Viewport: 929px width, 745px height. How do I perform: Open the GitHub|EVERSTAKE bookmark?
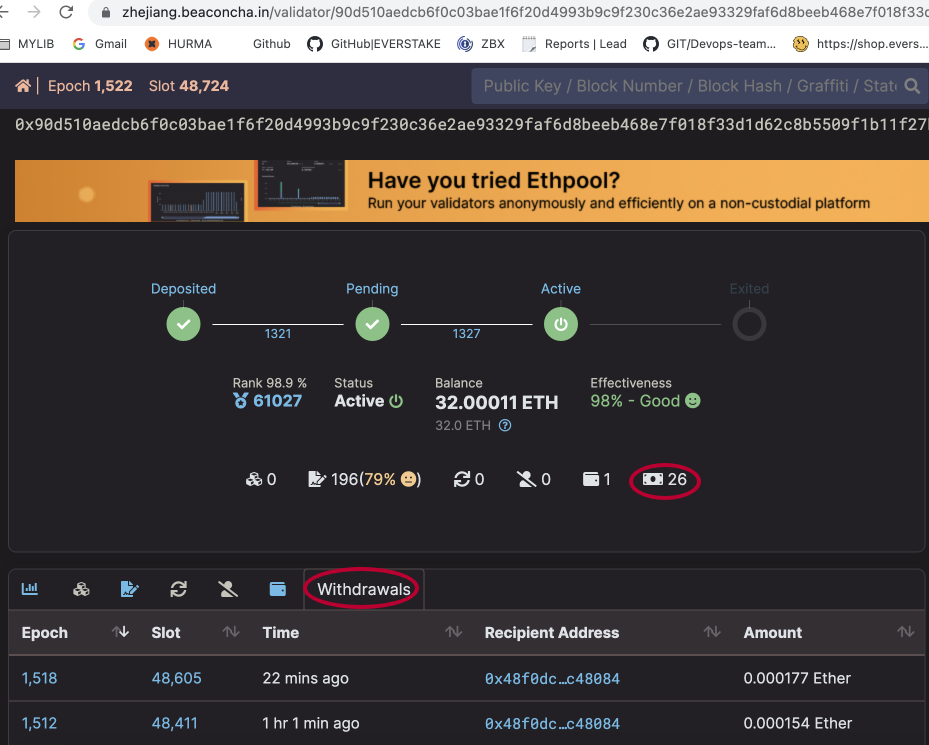[374, 44]
